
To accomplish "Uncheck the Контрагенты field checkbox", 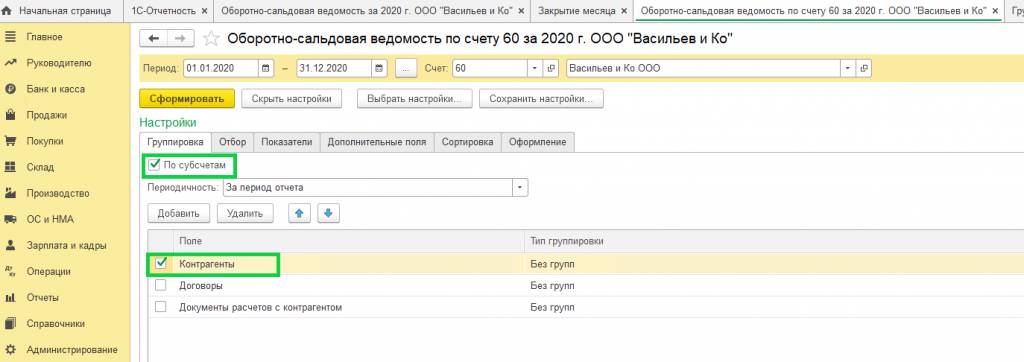I will tap(161, 264).
